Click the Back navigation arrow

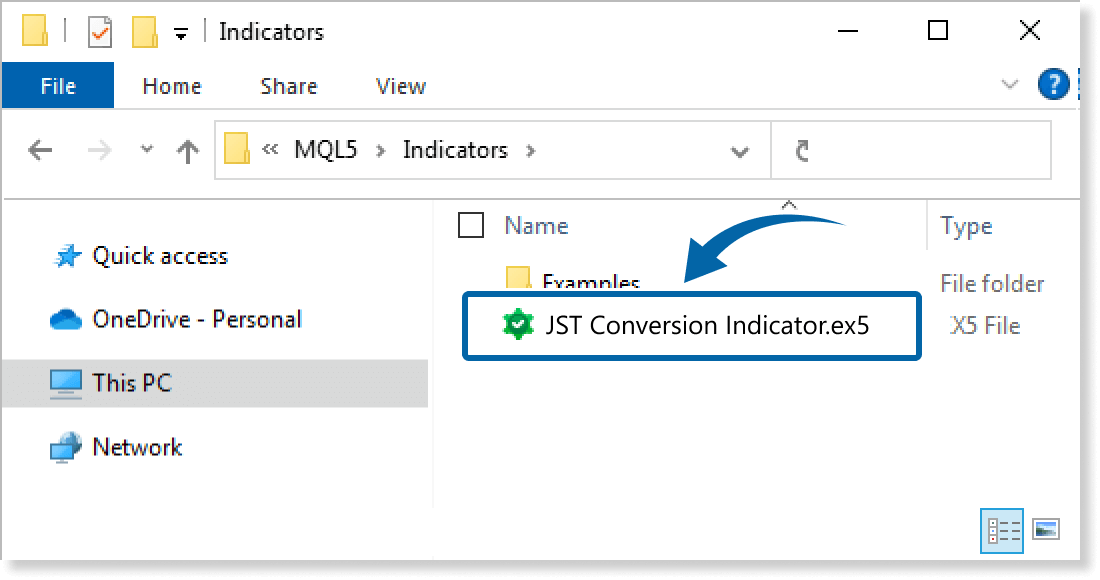pos(40,151)
